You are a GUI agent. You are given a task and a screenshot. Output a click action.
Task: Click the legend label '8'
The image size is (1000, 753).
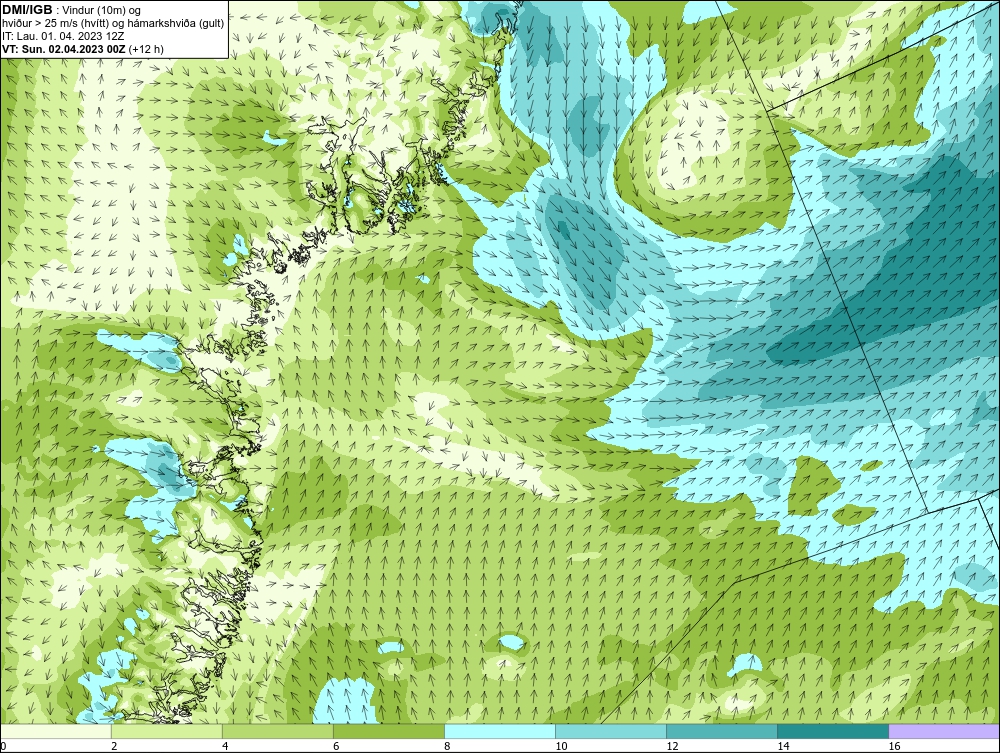447,746
